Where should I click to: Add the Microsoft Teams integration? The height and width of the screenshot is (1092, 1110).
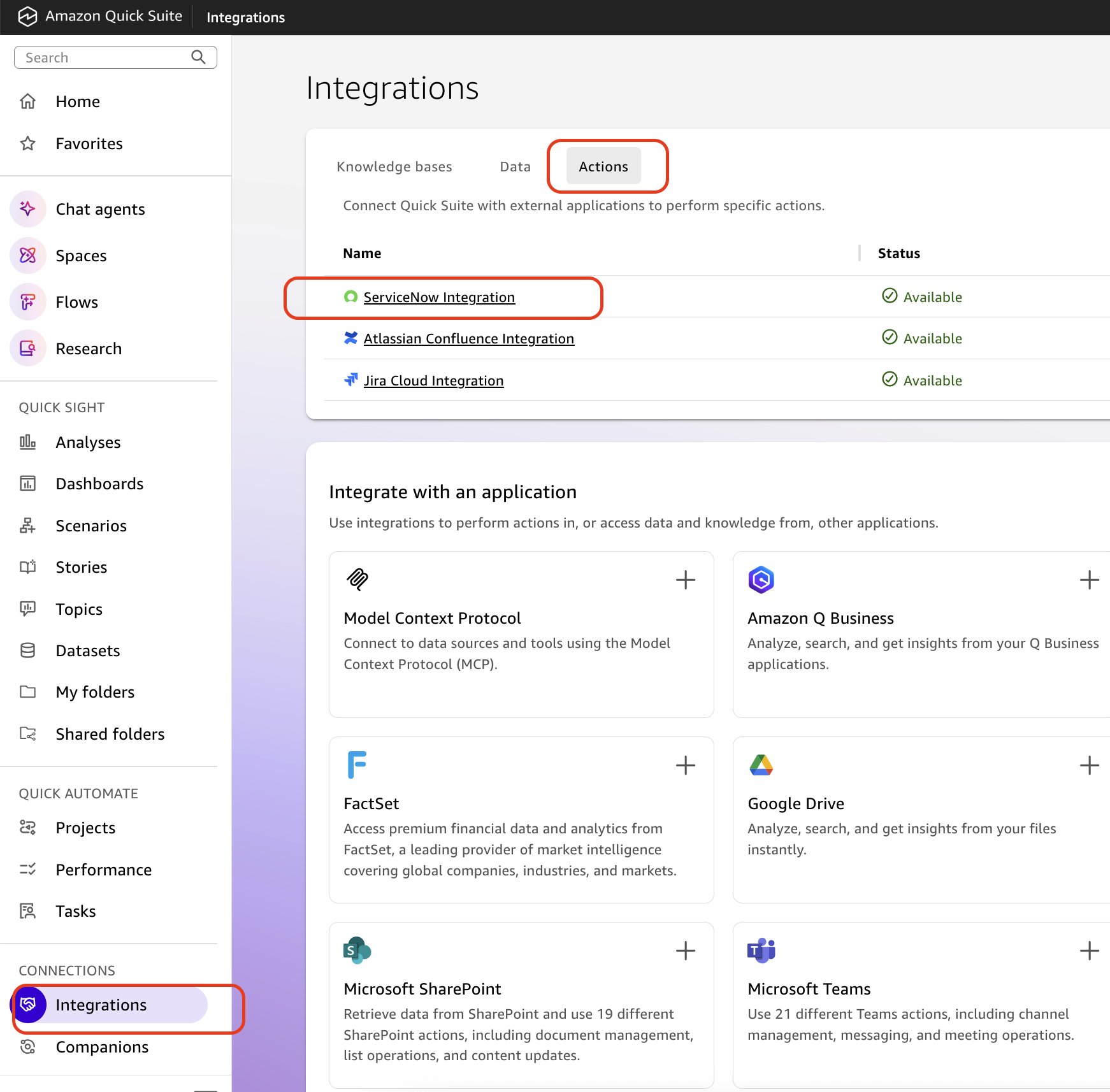1090,951
